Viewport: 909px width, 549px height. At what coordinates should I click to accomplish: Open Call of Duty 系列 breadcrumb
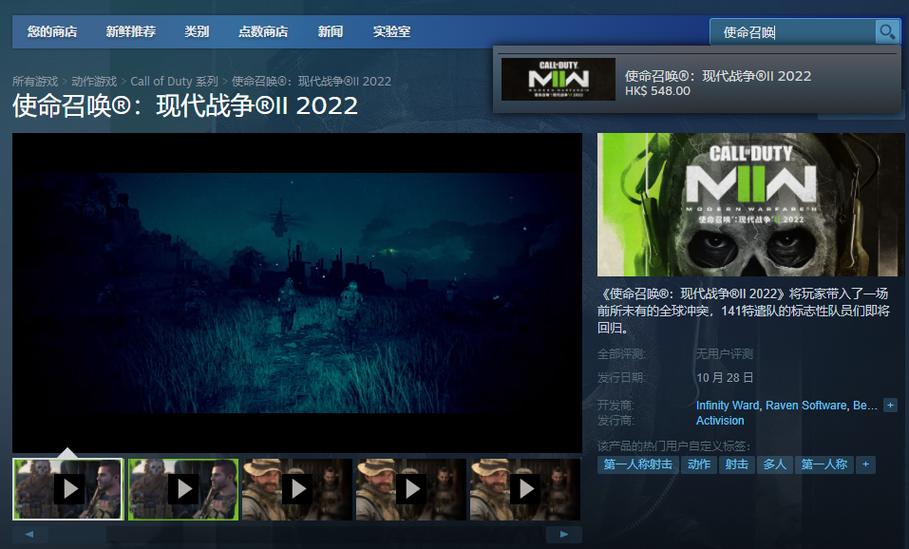point(174,81)
